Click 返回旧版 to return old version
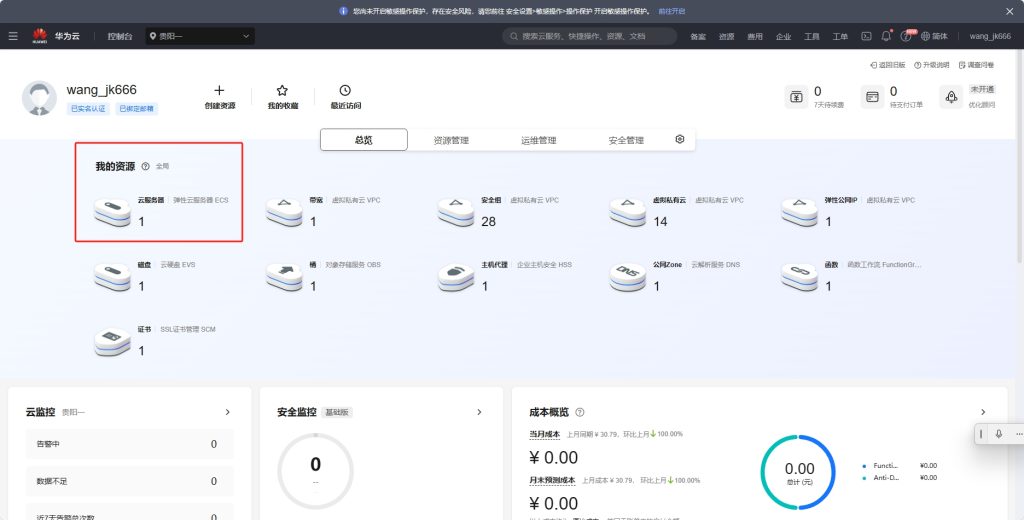Screen dimensions: 1024x520 pyautogui.click(x=888, y=65)
